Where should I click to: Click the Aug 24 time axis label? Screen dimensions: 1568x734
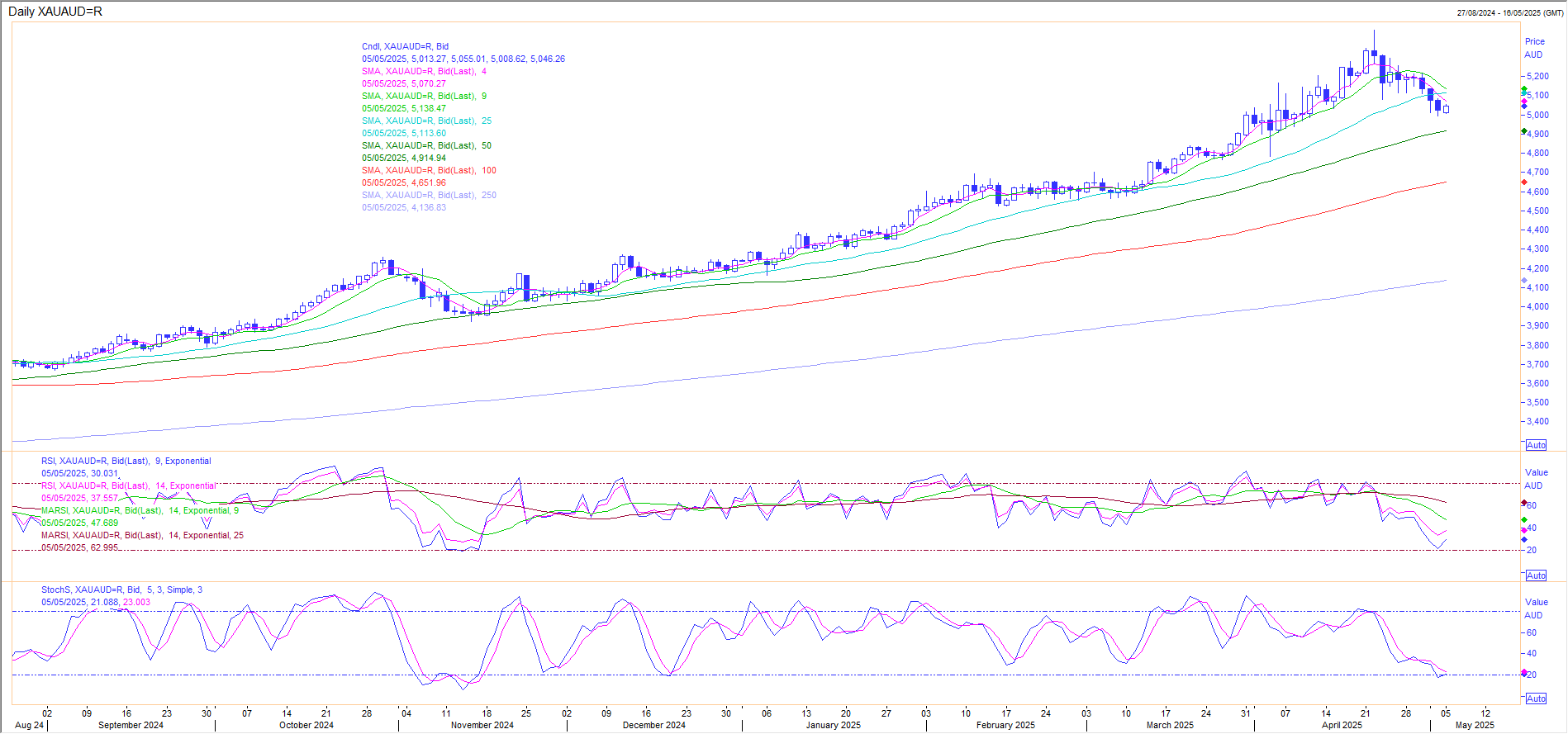tap(29, 725)
